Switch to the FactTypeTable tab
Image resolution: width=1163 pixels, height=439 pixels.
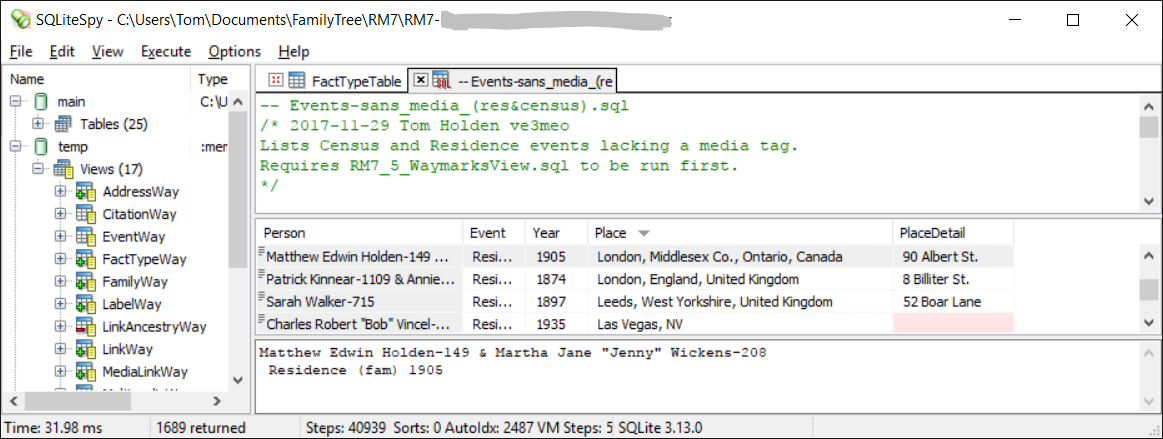coord(333,80)
